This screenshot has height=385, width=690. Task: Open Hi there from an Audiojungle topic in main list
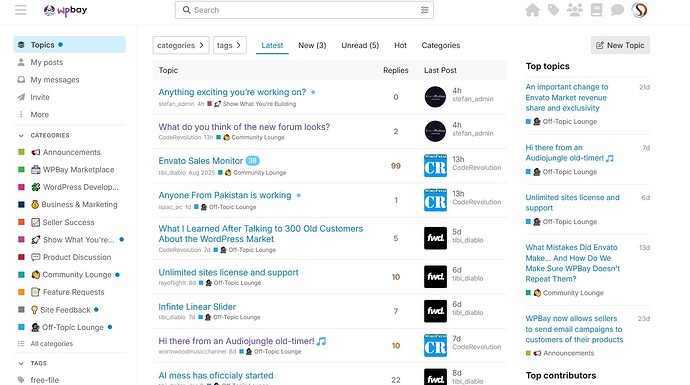coord(242,341)
